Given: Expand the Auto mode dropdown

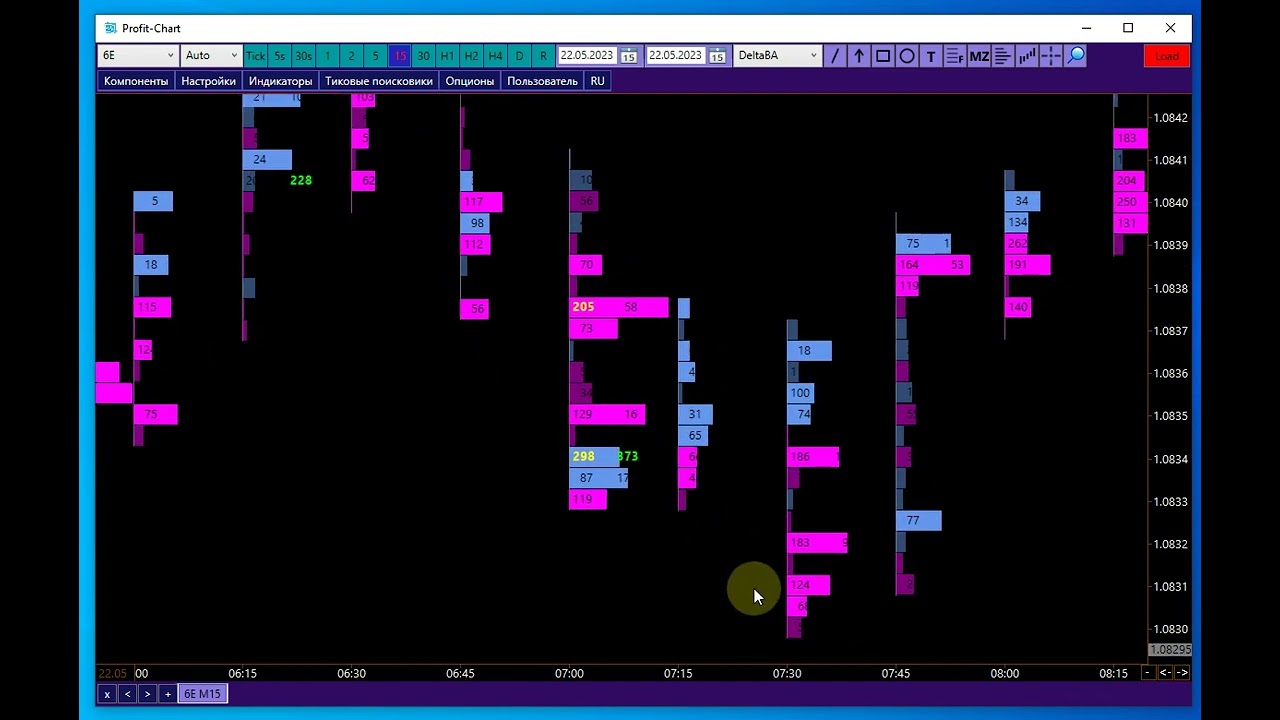Looking at the screenshot, I should point(211,56).
